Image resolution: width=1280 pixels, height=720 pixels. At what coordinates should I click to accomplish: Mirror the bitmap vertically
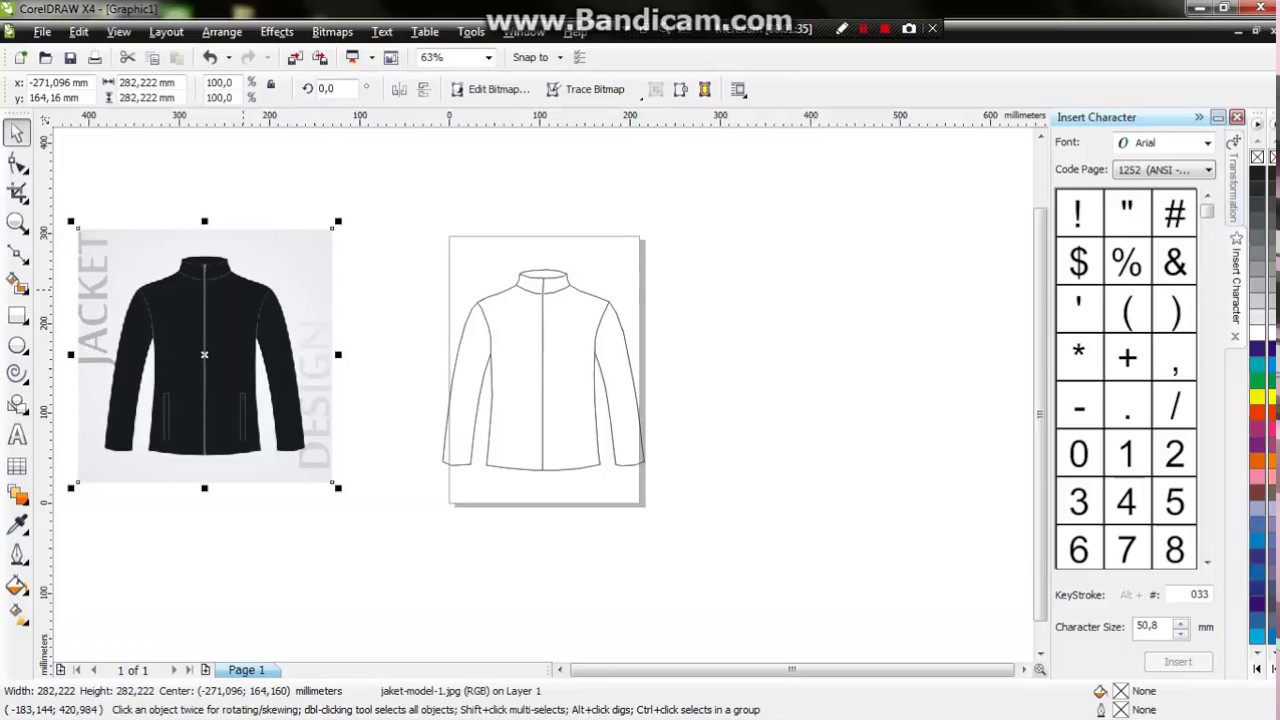[x=424, y=90]
